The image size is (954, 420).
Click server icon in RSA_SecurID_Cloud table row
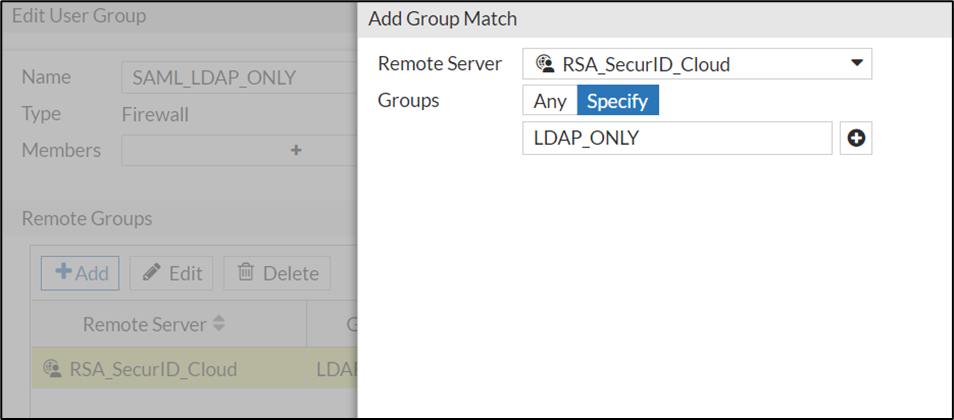coord(52,369)
